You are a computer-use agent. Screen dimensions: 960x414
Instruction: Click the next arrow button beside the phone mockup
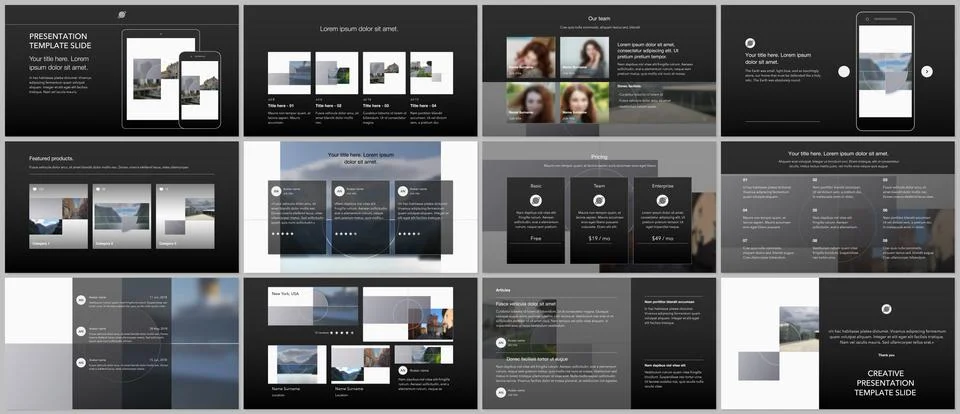coord(927,72)
